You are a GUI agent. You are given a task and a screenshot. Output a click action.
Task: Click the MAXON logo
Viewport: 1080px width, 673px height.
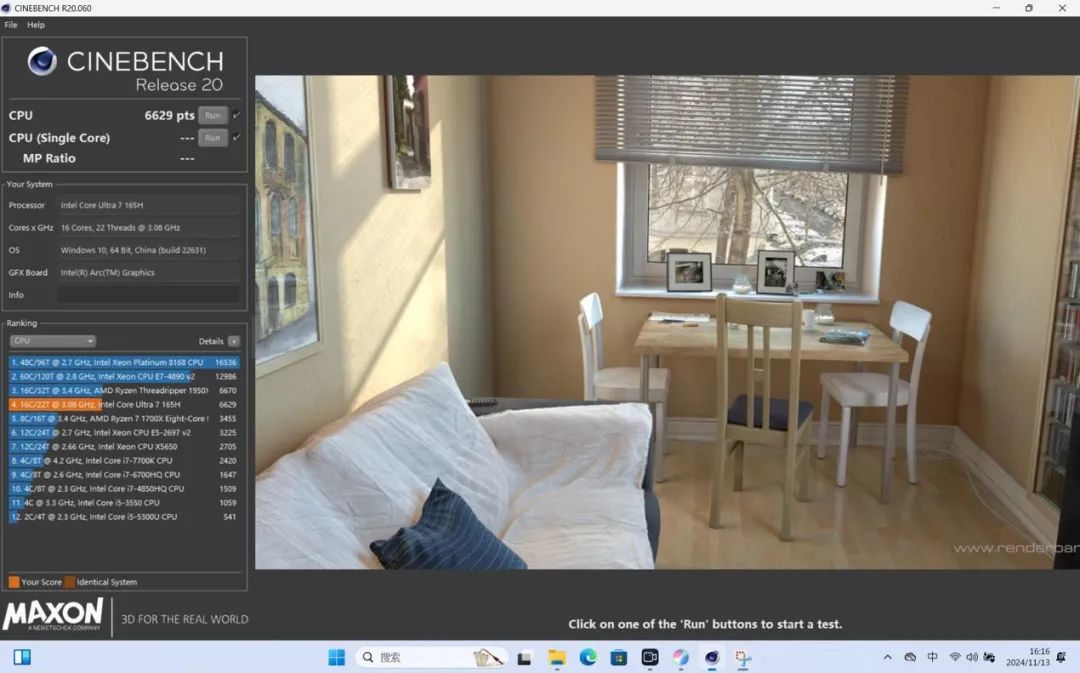[53, 614]
